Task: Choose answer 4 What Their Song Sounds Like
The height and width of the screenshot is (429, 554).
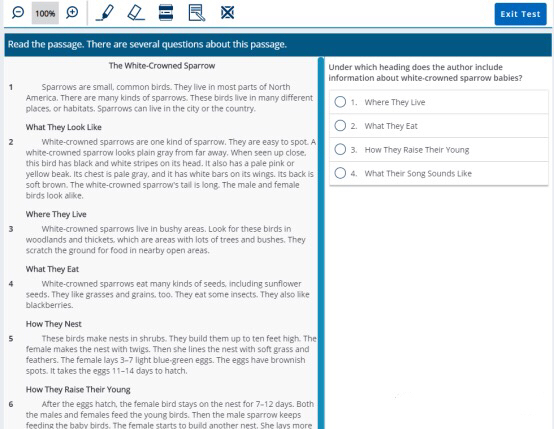Action: click(439, 174)
